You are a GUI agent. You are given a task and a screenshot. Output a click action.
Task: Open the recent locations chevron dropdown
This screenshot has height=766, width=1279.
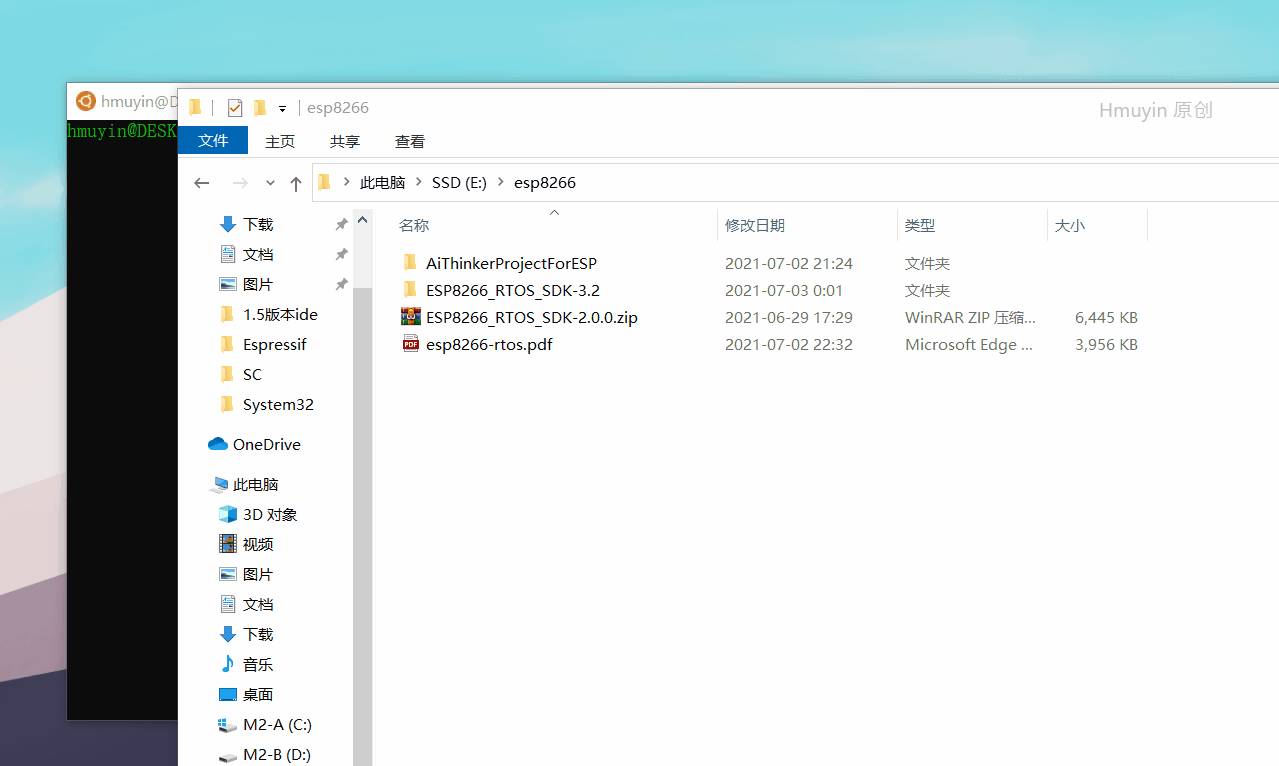269,182
